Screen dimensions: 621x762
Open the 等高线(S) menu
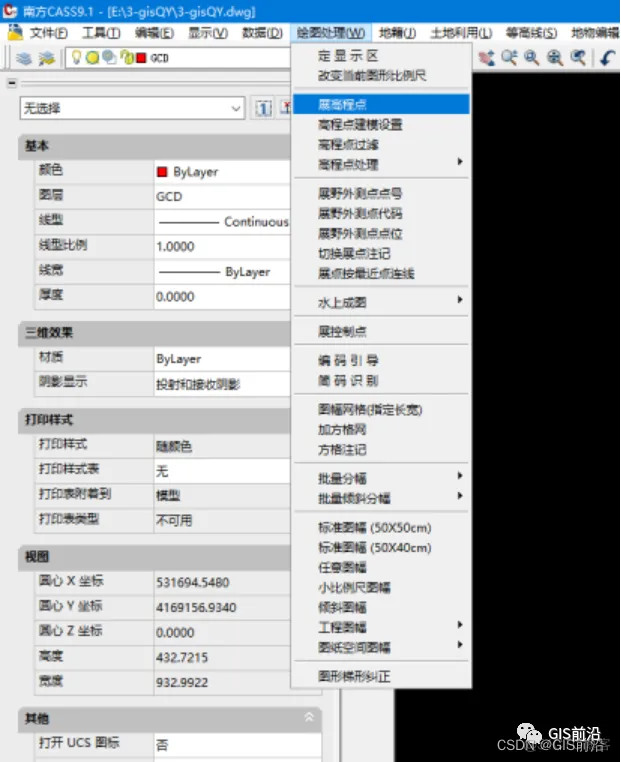531,33
